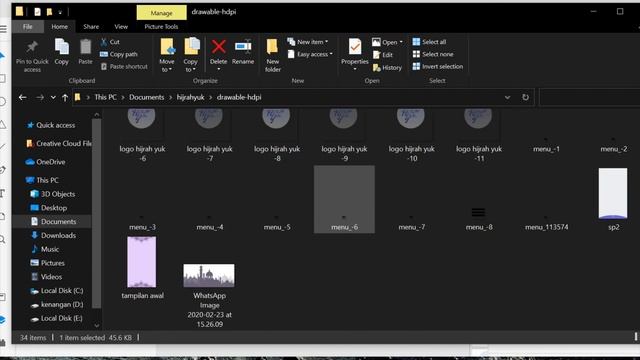Click the Forward navigation arrow
Screen dimensions: 640x360
point(40,98)
